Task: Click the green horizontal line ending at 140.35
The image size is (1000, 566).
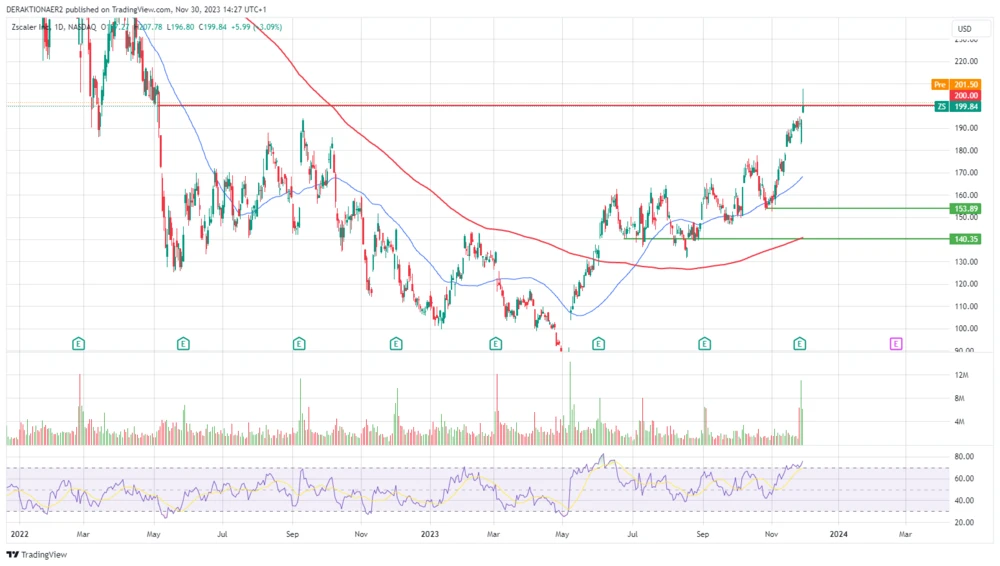Action: point(787,239)
